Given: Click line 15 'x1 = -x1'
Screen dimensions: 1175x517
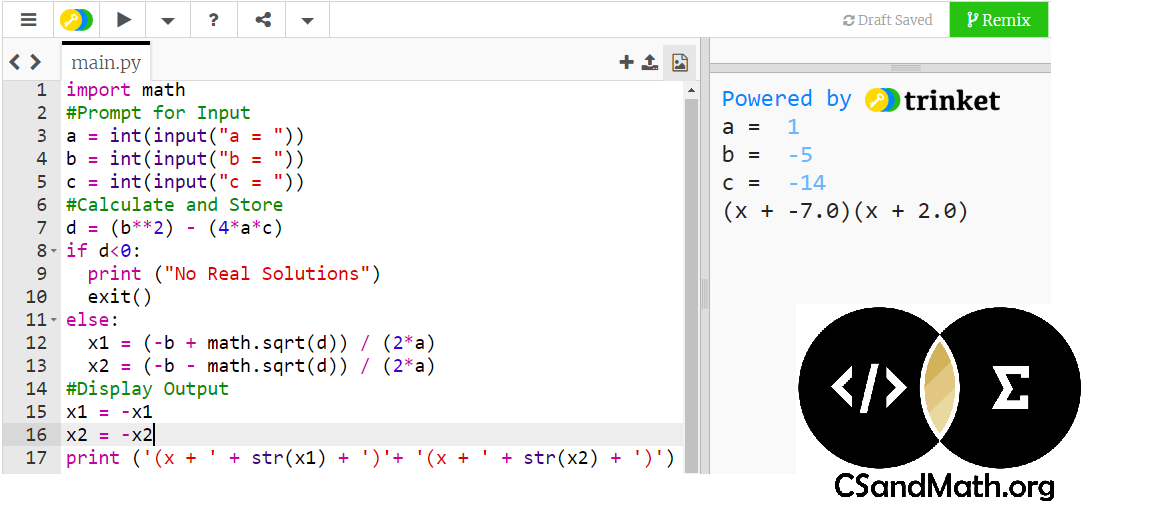Looking at the screenshot, I should pyautogui.click(x=109, y=412).
